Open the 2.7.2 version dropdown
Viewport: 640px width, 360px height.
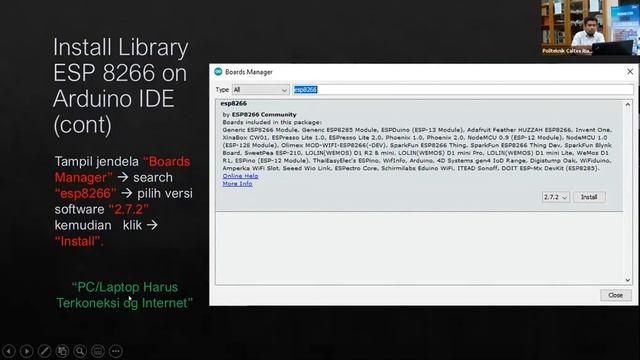(556, 197)
